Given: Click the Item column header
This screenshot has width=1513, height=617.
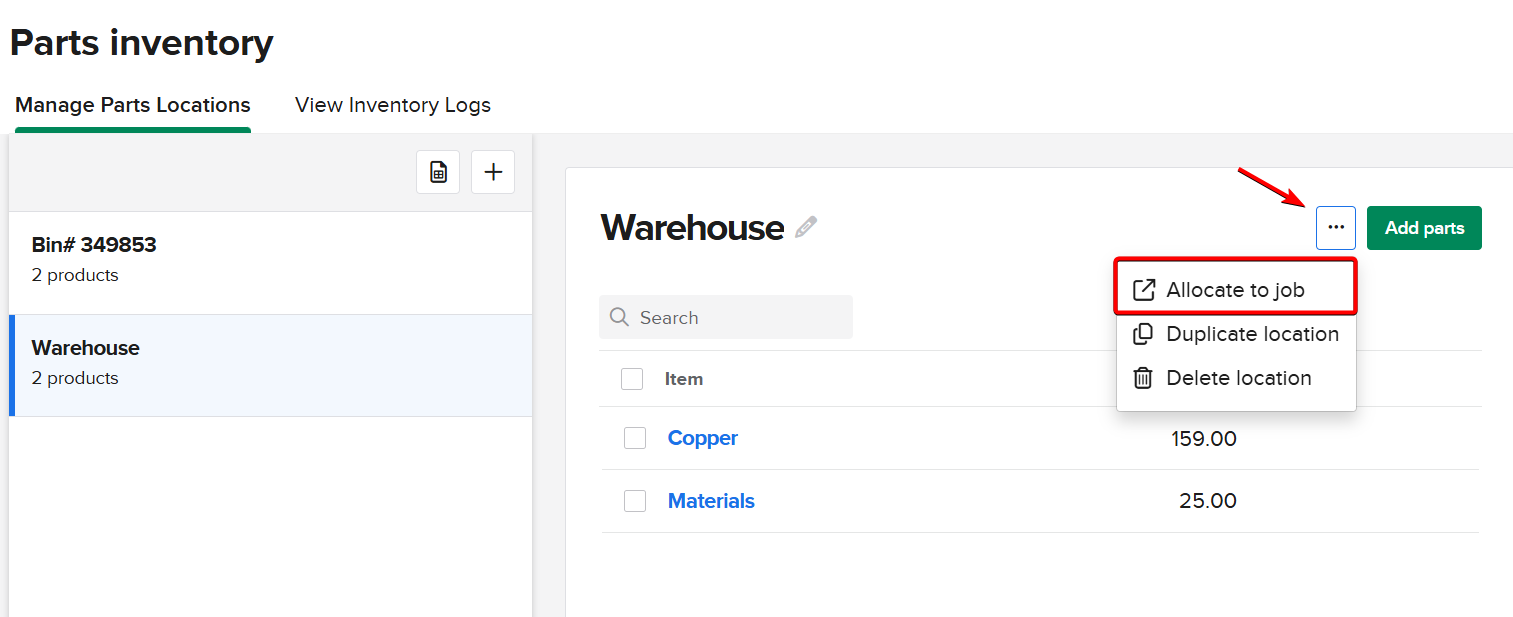Looking at the screenshot, I should [x=684, y=379].
